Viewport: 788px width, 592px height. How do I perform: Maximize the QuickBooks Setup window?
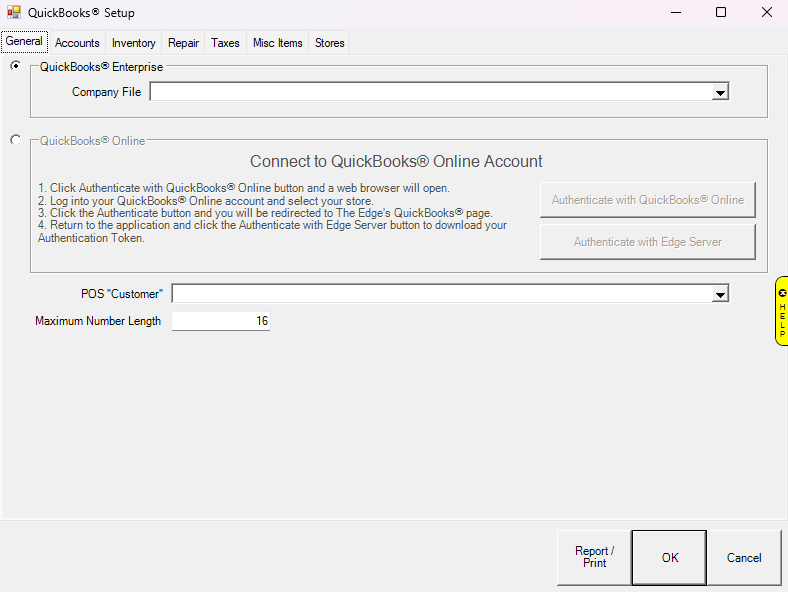click(721, 13)
